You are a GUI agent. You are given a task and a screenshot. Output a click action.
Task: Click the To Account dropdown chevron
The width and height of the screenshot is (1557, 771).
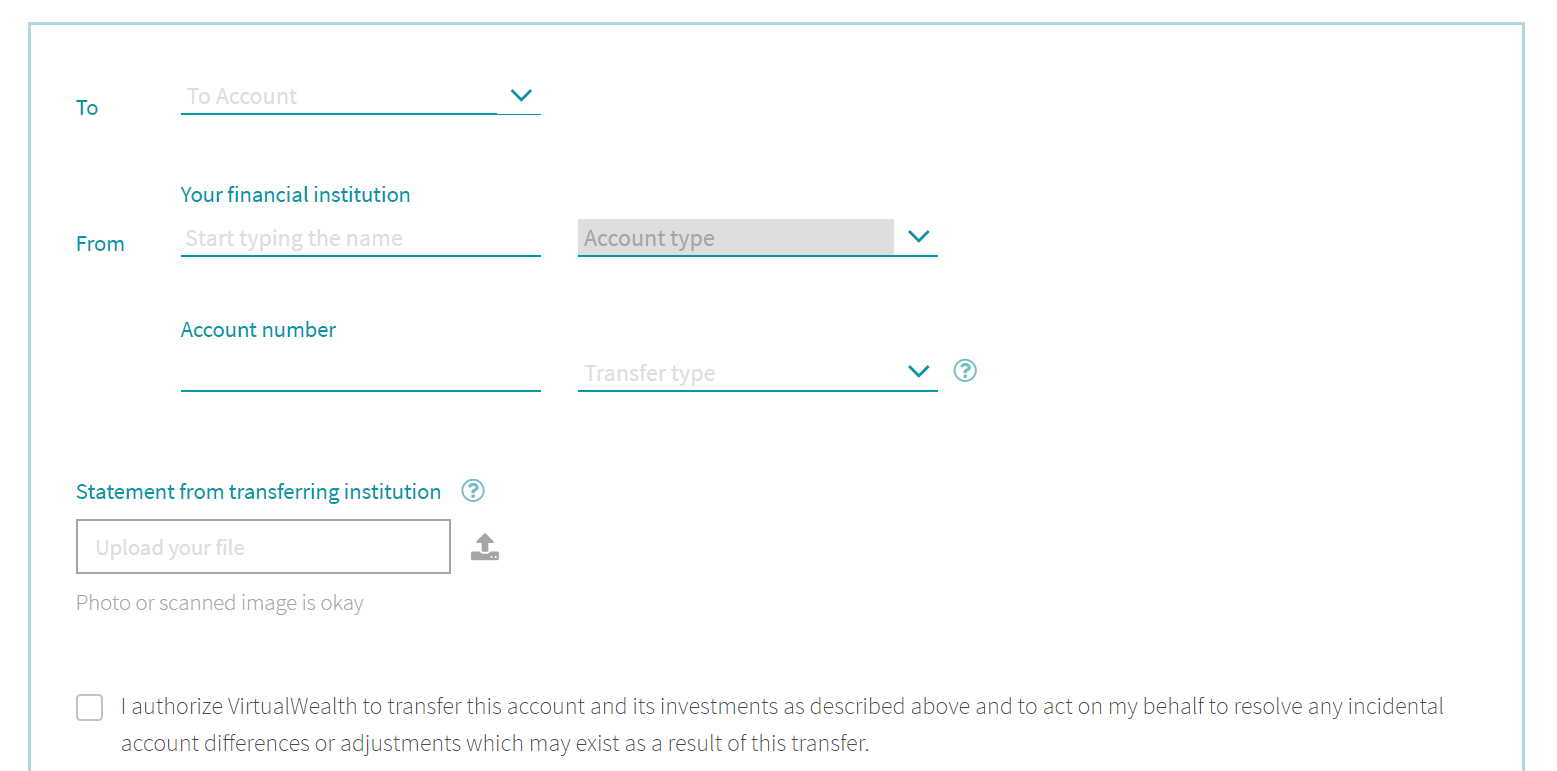[x=521, y=95]
